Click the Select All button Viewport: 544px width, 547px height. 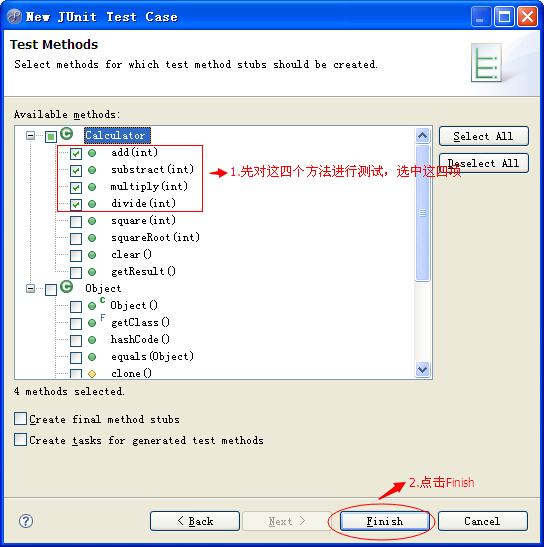tap(484, 136)
